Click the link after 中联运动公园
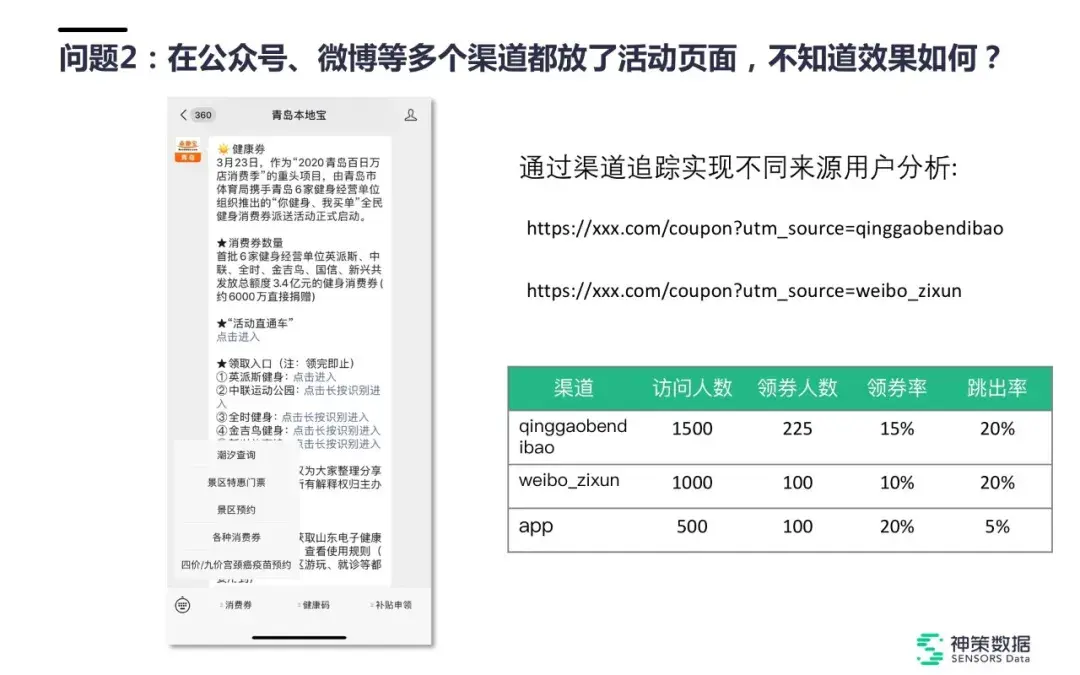1080x675 pixels. click(x=342, y=390)
